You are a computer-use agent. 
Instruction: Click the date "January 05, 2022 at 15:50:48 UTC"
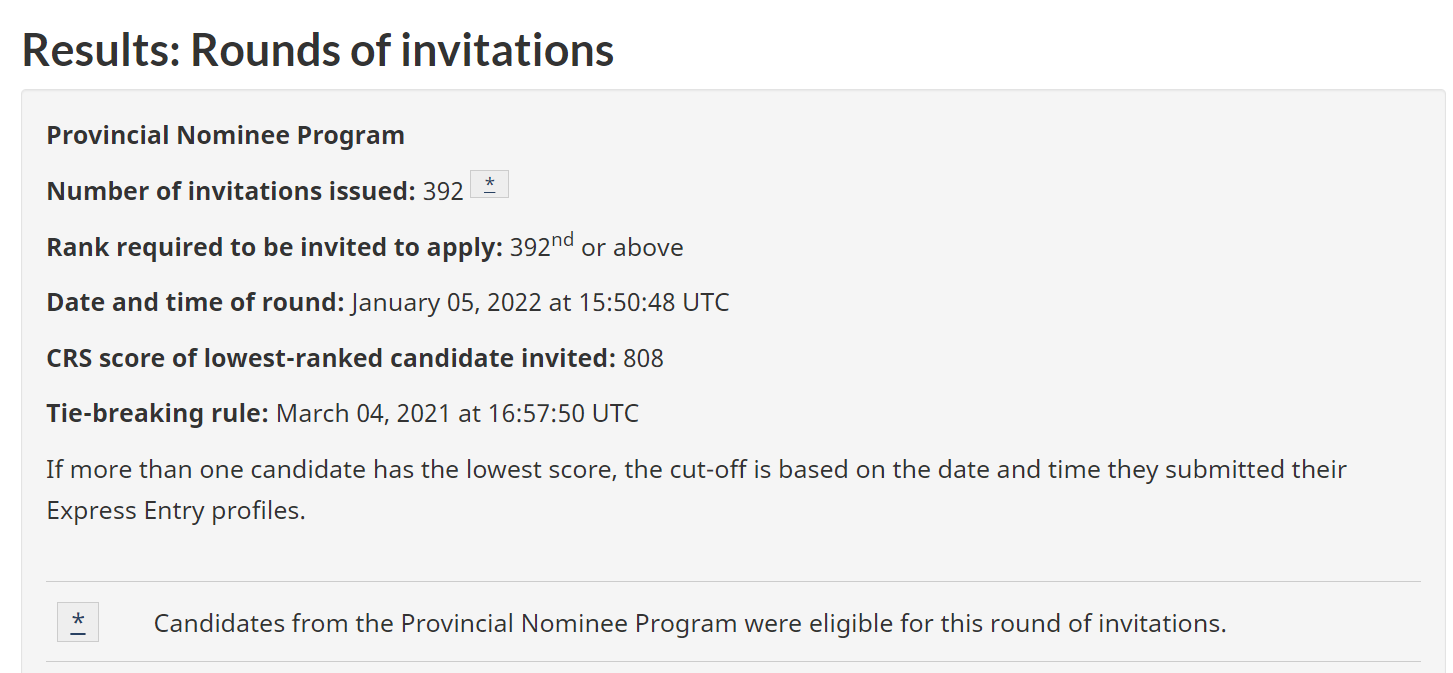tap(541, 302)
